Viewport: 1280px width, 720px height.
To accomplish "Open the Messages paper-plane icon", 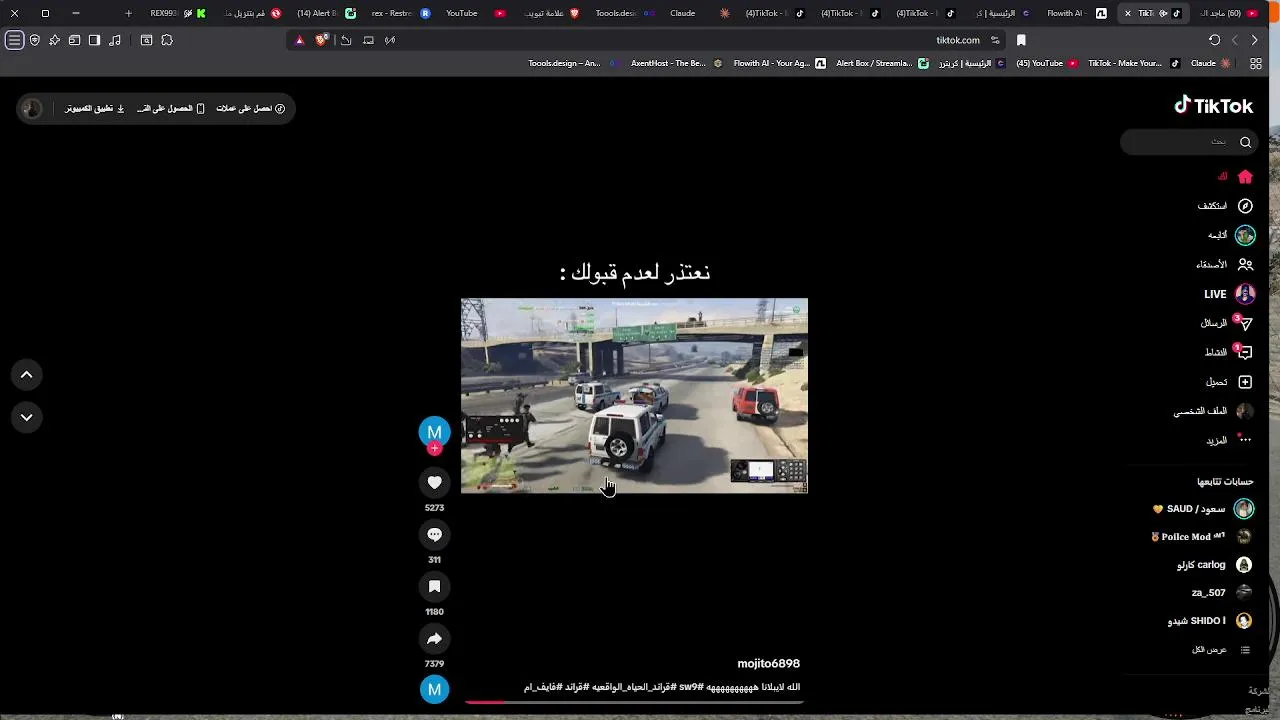I will (x=1245, y=323).
